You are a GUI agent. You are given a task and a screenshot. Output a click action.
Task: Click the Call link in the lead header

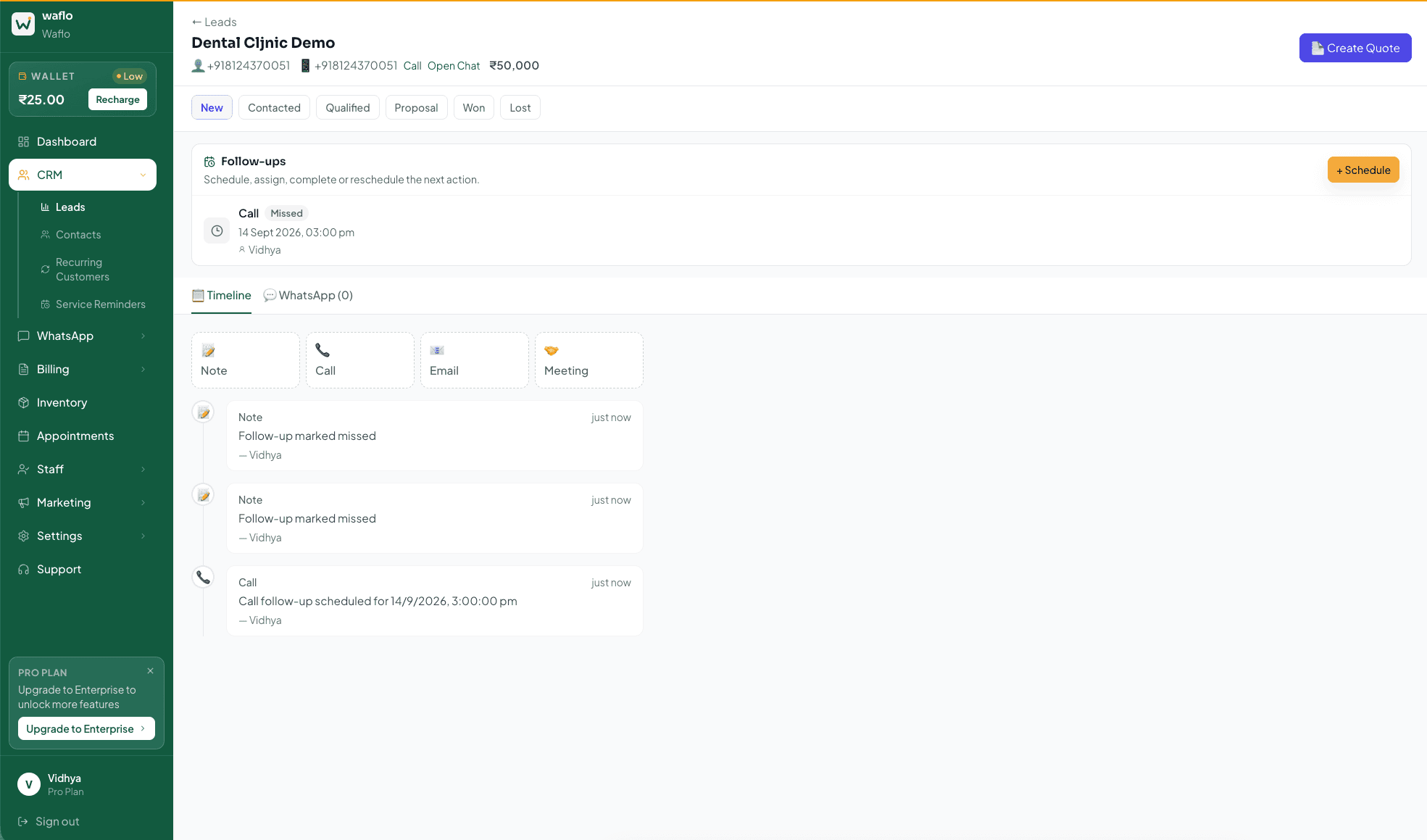click(412, 66)
